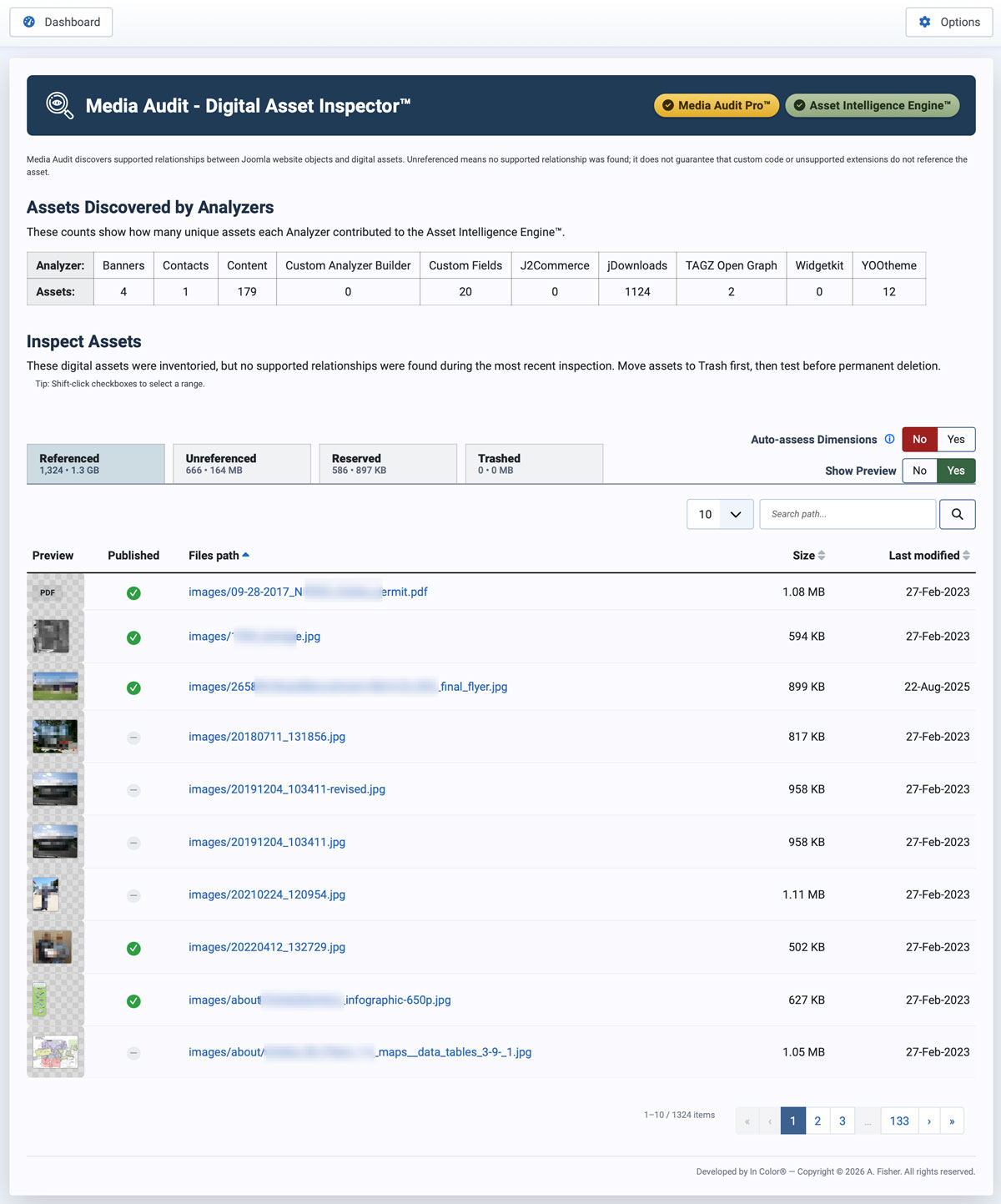Go to pagination page 2
The width and height of the screenshot is (1001, 1204).
pyautogui.click(x=817, y=1121)
